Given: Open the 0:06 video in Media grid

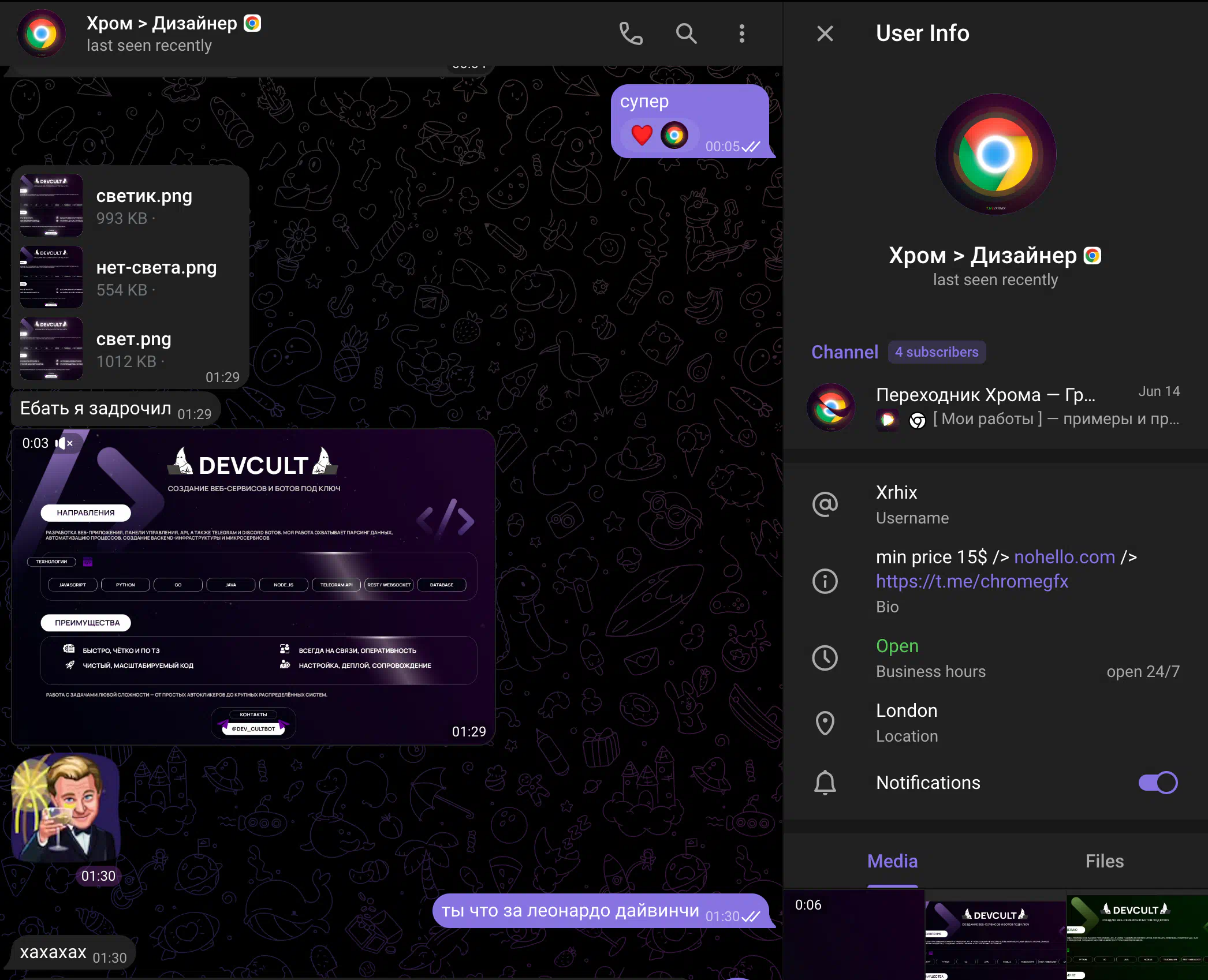Looking at the screenshot, I should [853, 935].
